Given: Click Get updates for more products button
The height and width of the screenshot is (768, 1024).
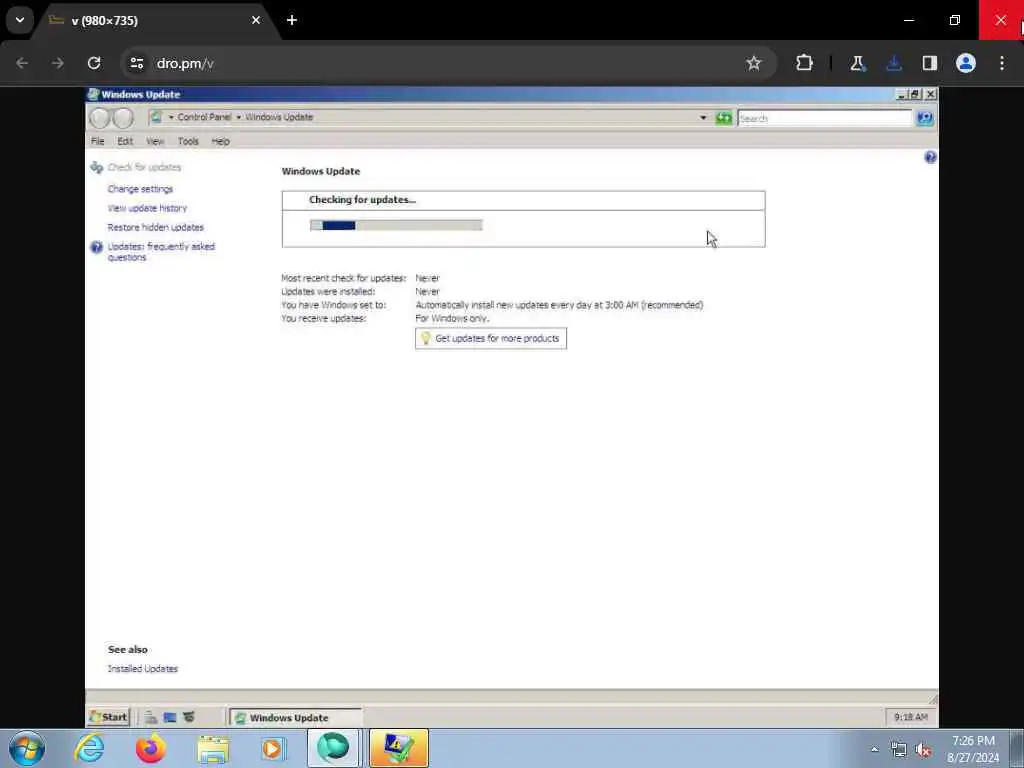Looking at the screenshot, I should point(491,338).
